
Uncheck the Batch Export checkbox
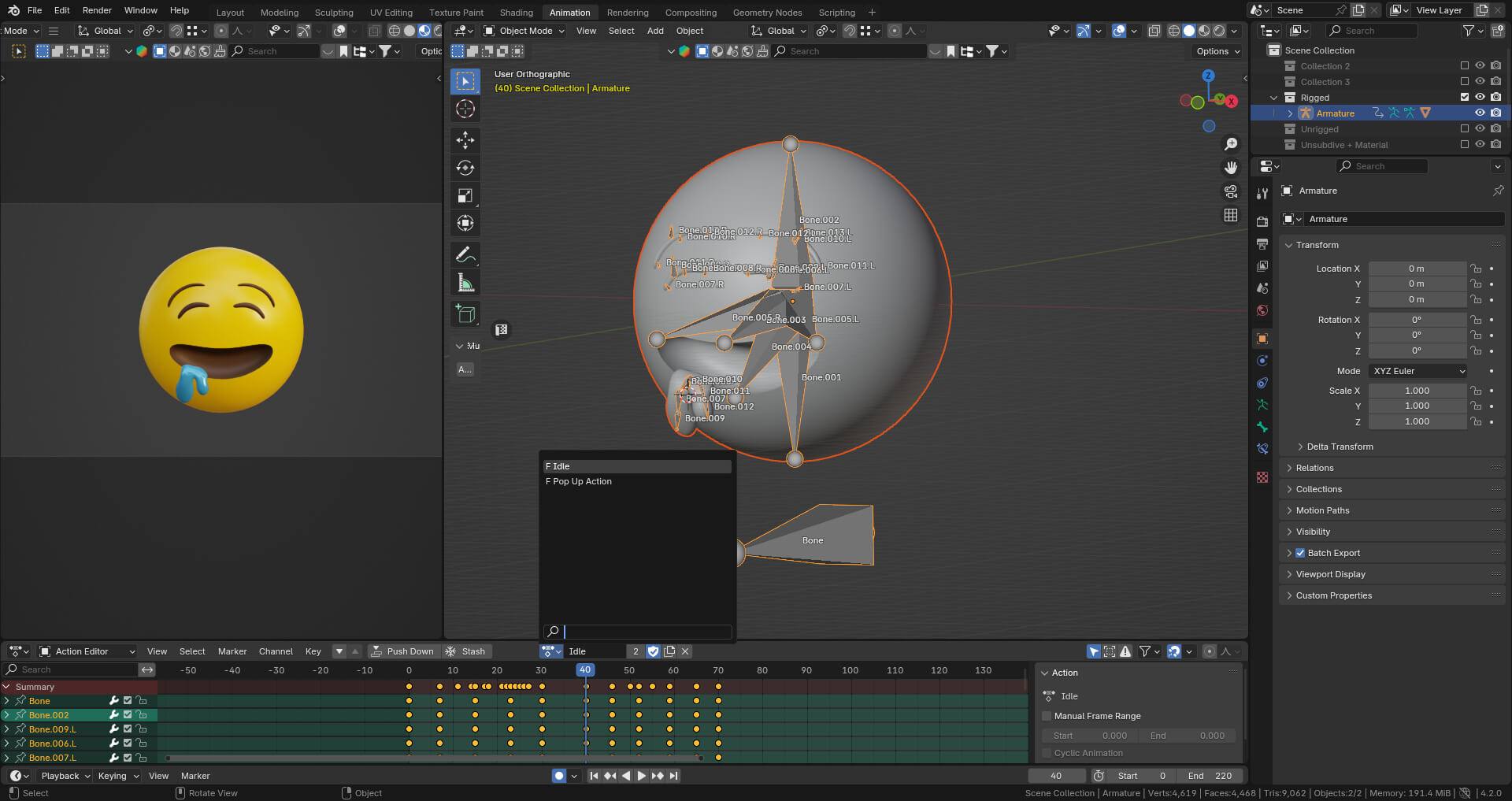tap(1300, 553)
